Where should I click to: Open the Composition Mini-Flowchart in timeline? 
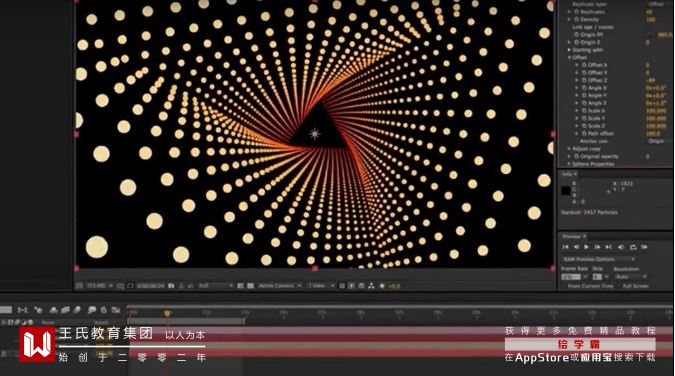pos(22,310)
